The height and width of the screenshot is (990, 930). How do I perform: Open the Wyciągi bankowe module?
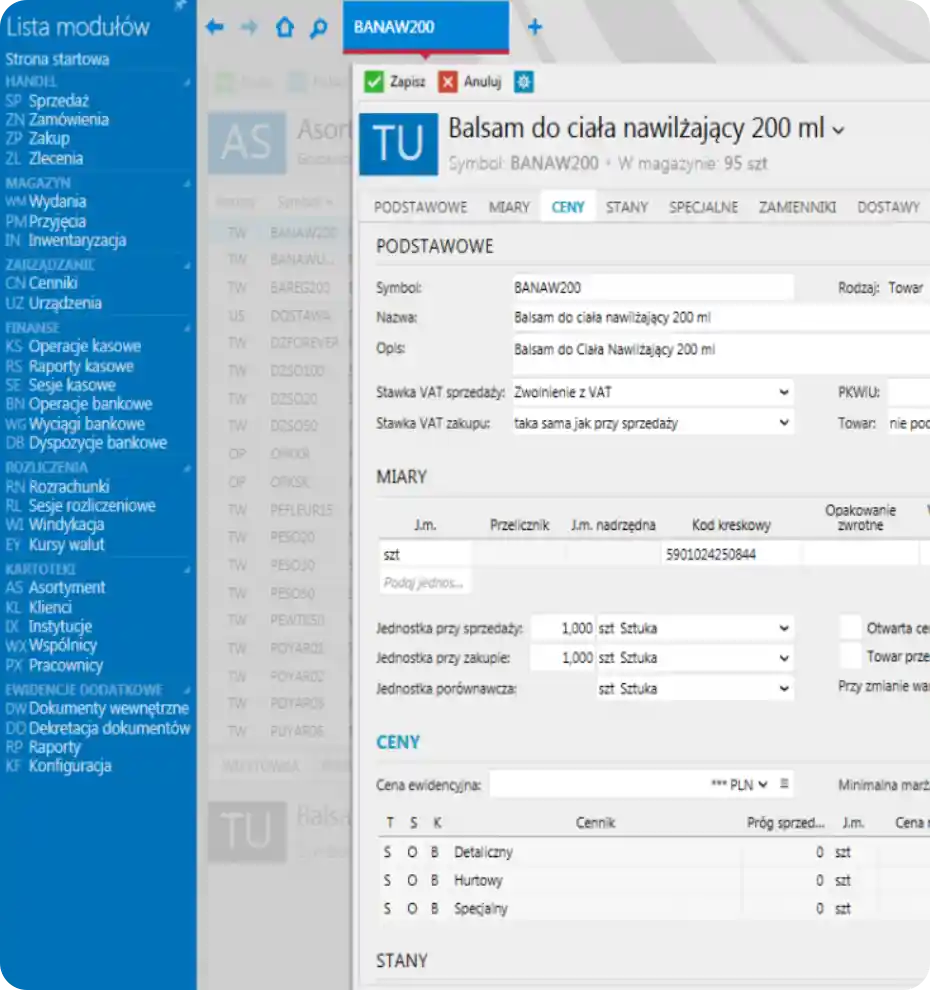[86, 424]
